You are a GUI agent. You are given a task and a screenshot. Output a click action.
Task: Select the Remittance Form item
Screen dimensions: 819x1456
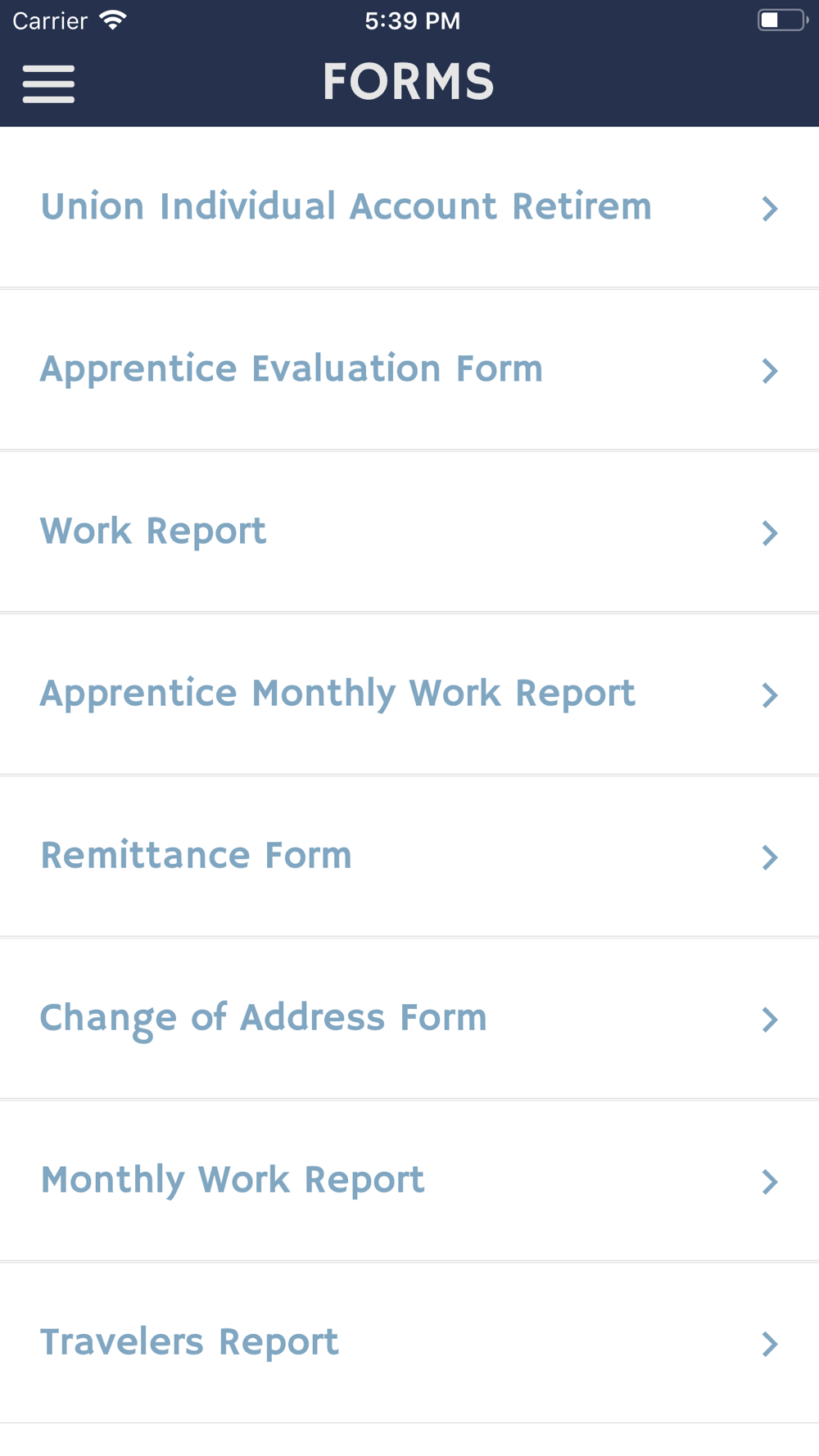pyautogui.click(x=409, y=856)
